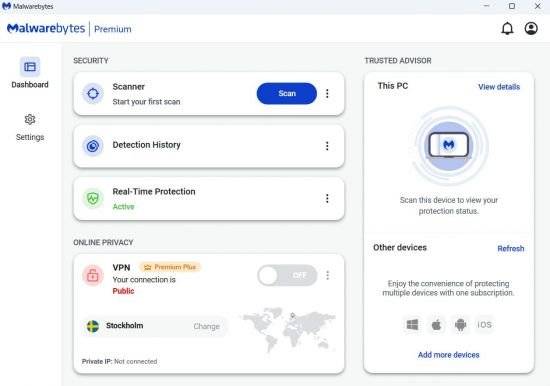Open Detection History more options menu
The height and width of the screenshot is (386, 550).
[x=327, y=146]
